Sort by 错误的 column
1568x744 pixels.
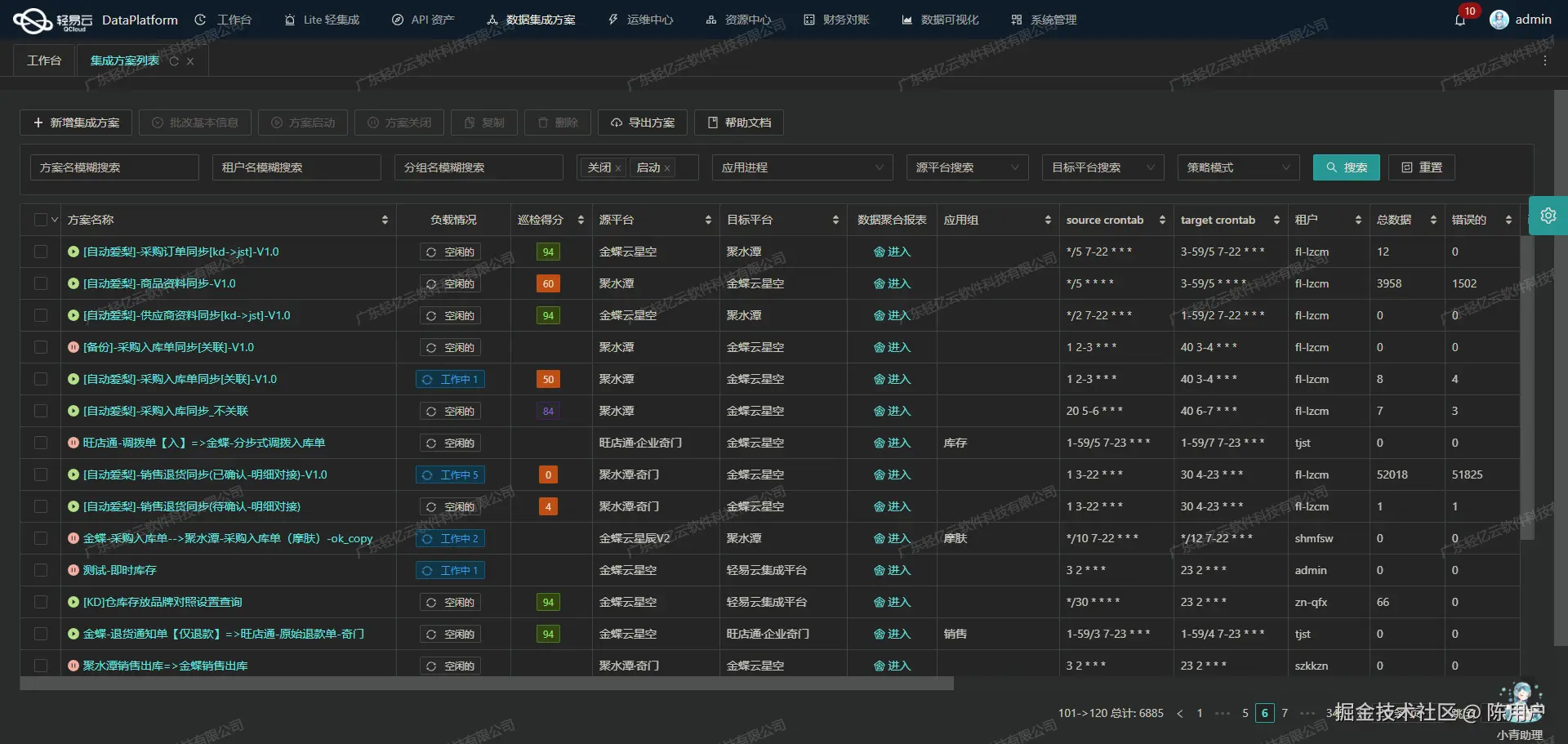pyautogui.click(x=1508, y=220)
